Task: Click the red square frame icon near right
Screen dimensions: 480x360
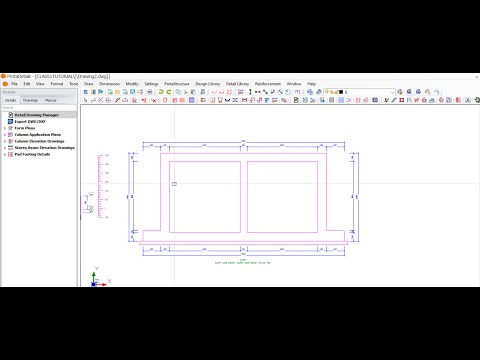Action: point(402,100)
